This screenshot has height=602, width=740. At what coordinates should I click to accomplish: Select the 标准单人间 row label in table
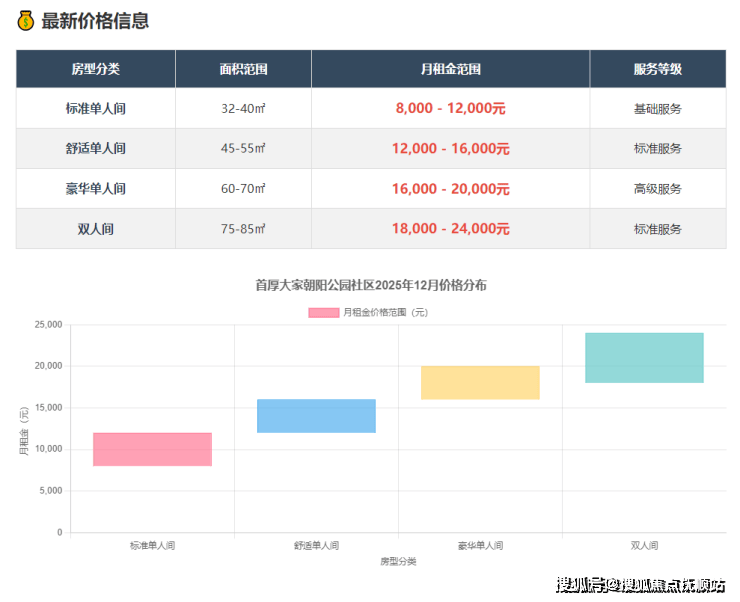coord(95,108)
